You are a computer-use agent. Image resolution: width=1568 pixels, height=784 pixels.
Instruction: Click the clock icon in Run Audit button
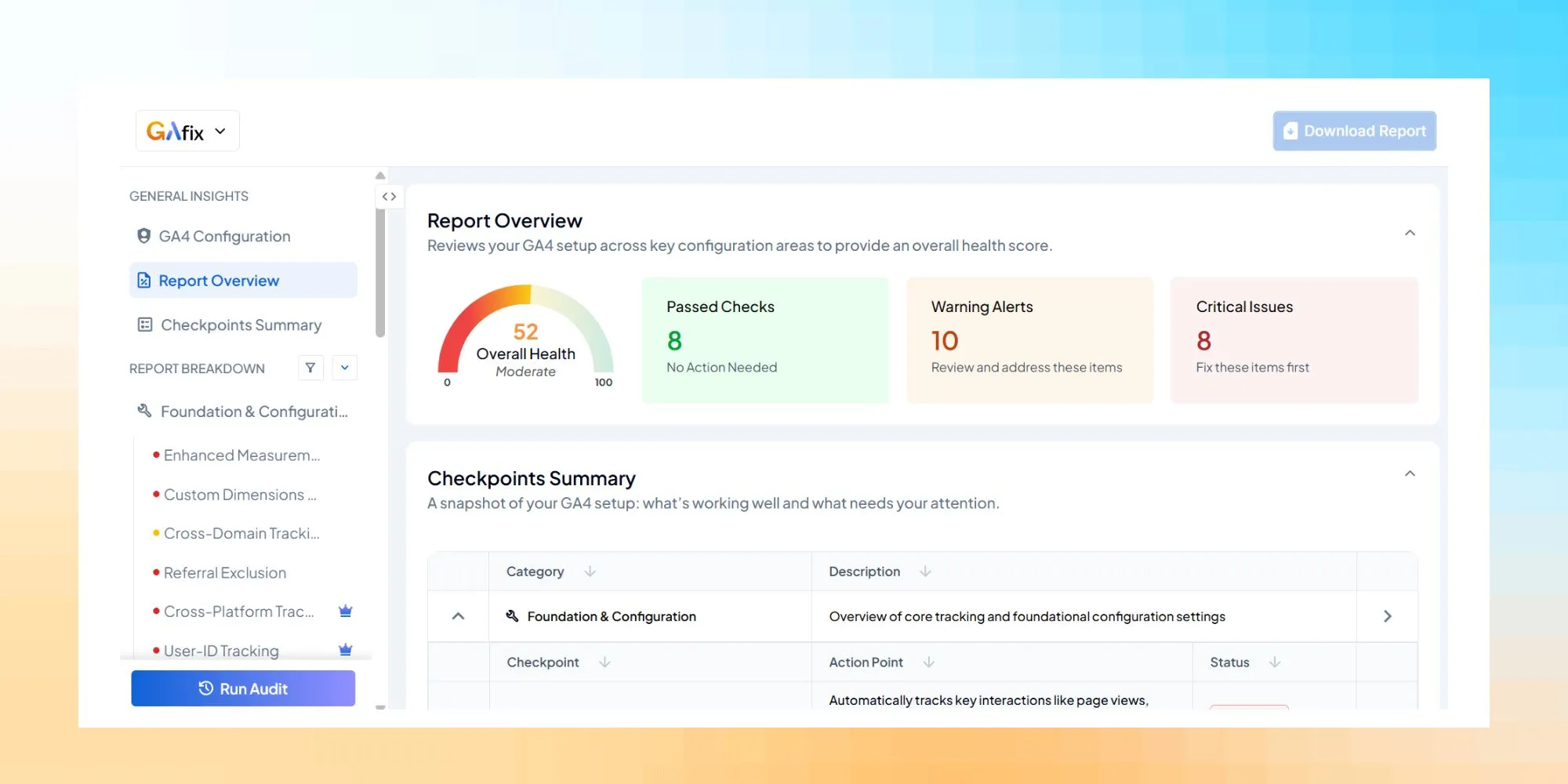205,688
